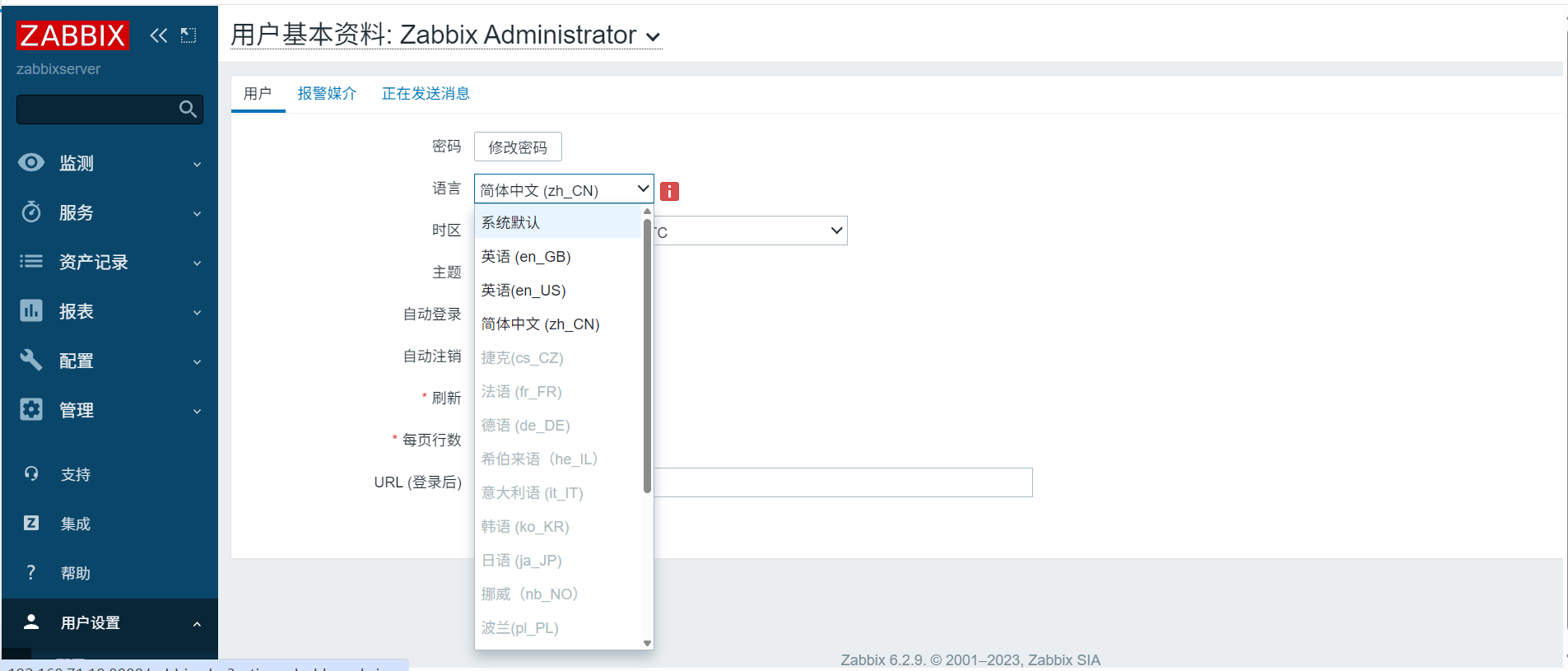This screenshot has height=671, width=1568.
Task: Switch to the 正在发送消息 tab
Action: [x=426, y=94]
